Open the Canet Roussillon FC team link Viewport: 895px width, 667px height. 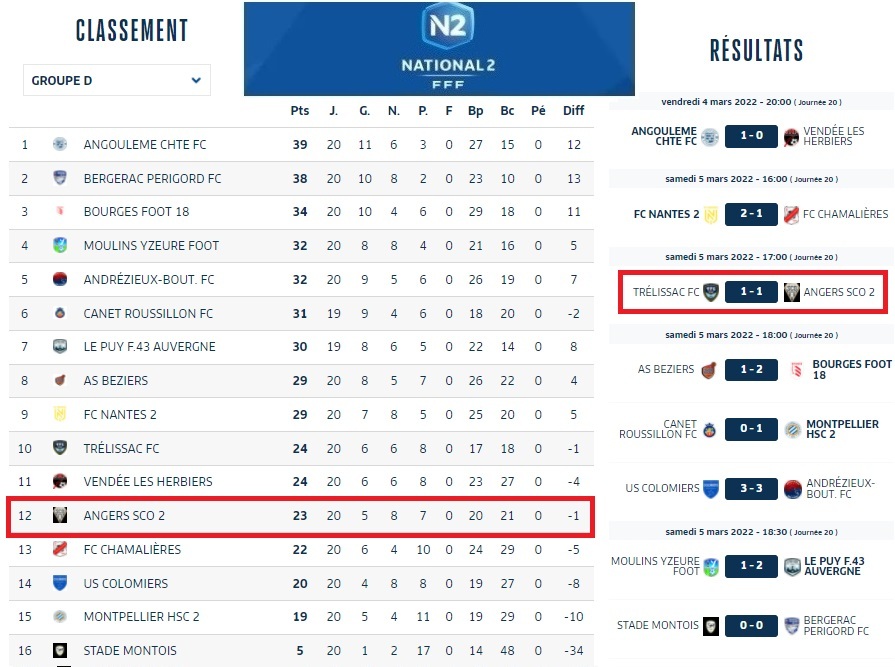coord(148,313)
